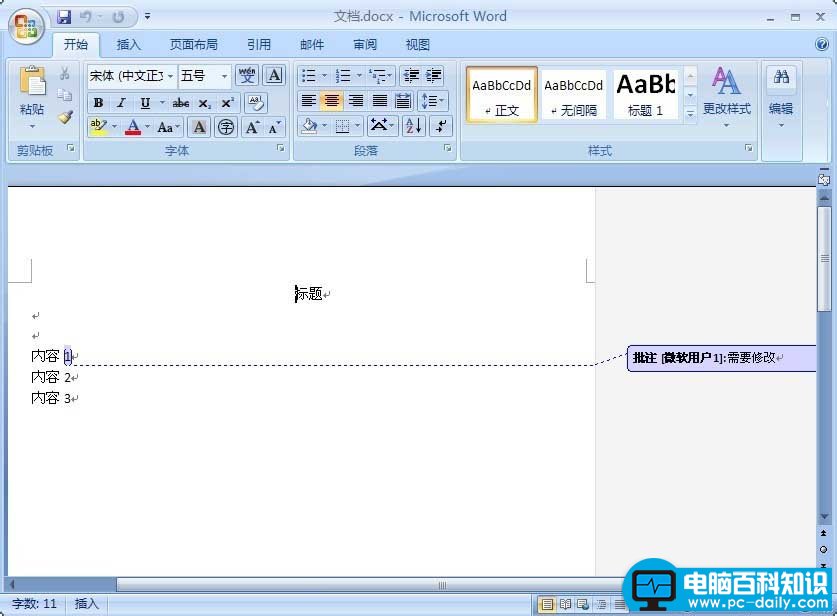Center align the text
This screenshot has width=837, height=616.
pyautogui.click(x=331, y=100)
